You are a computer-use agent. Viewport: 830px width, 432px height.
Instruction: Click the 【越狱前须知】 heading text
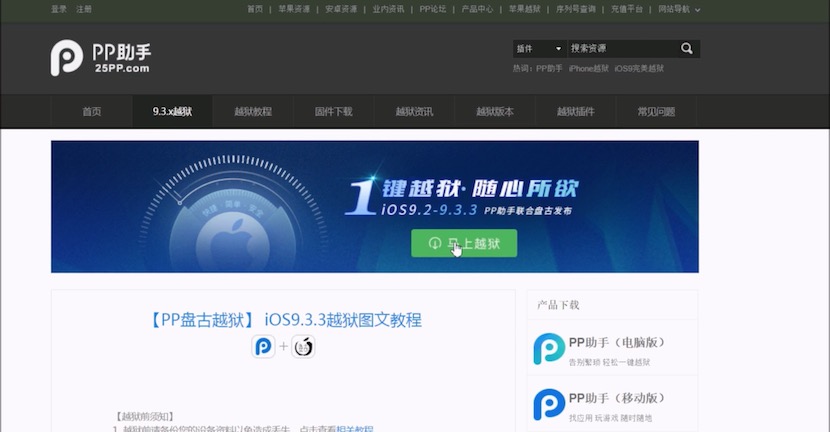[x=145, y=417]
